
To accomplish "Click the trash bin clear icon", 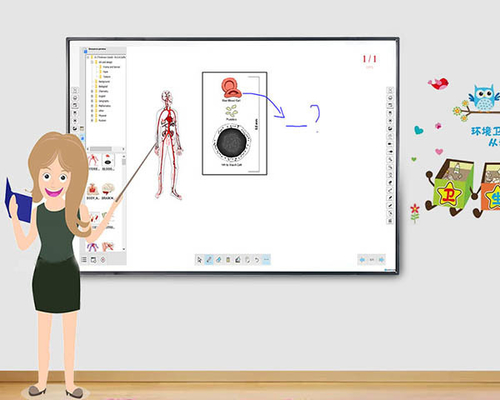I will point(228,260).
